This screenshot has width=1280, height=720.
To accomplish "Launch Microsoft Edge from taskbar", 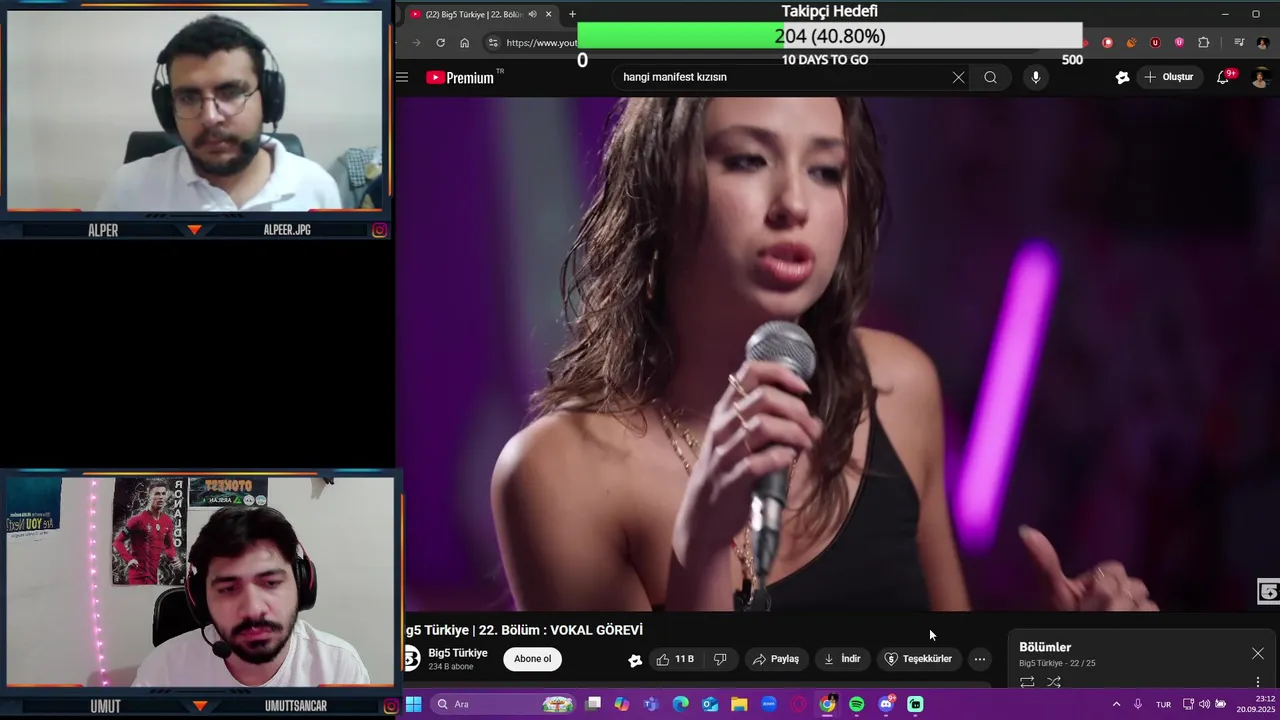I will 681,704.
